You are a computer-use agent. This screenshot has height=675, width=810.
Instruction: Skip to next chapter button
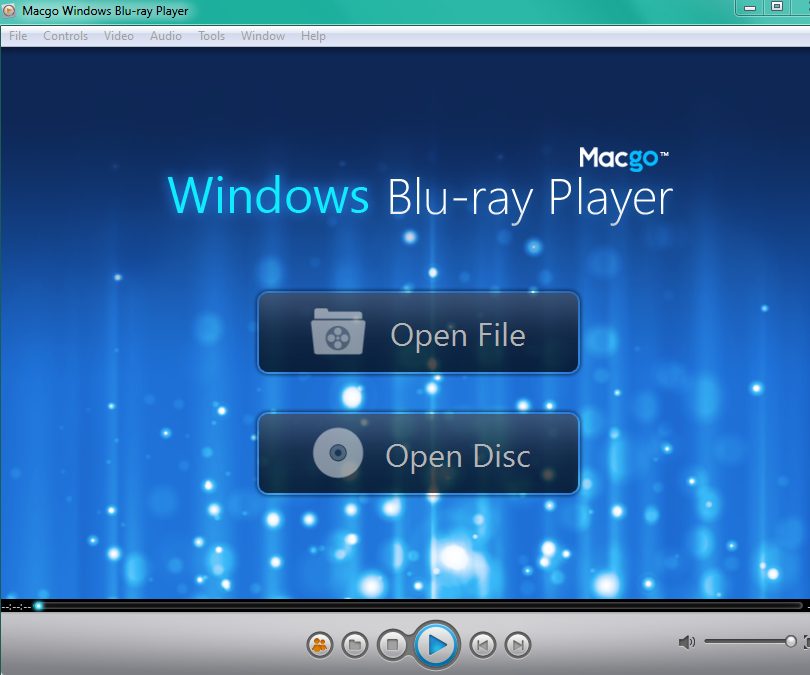pyautogui.click(x=518, y=645)
